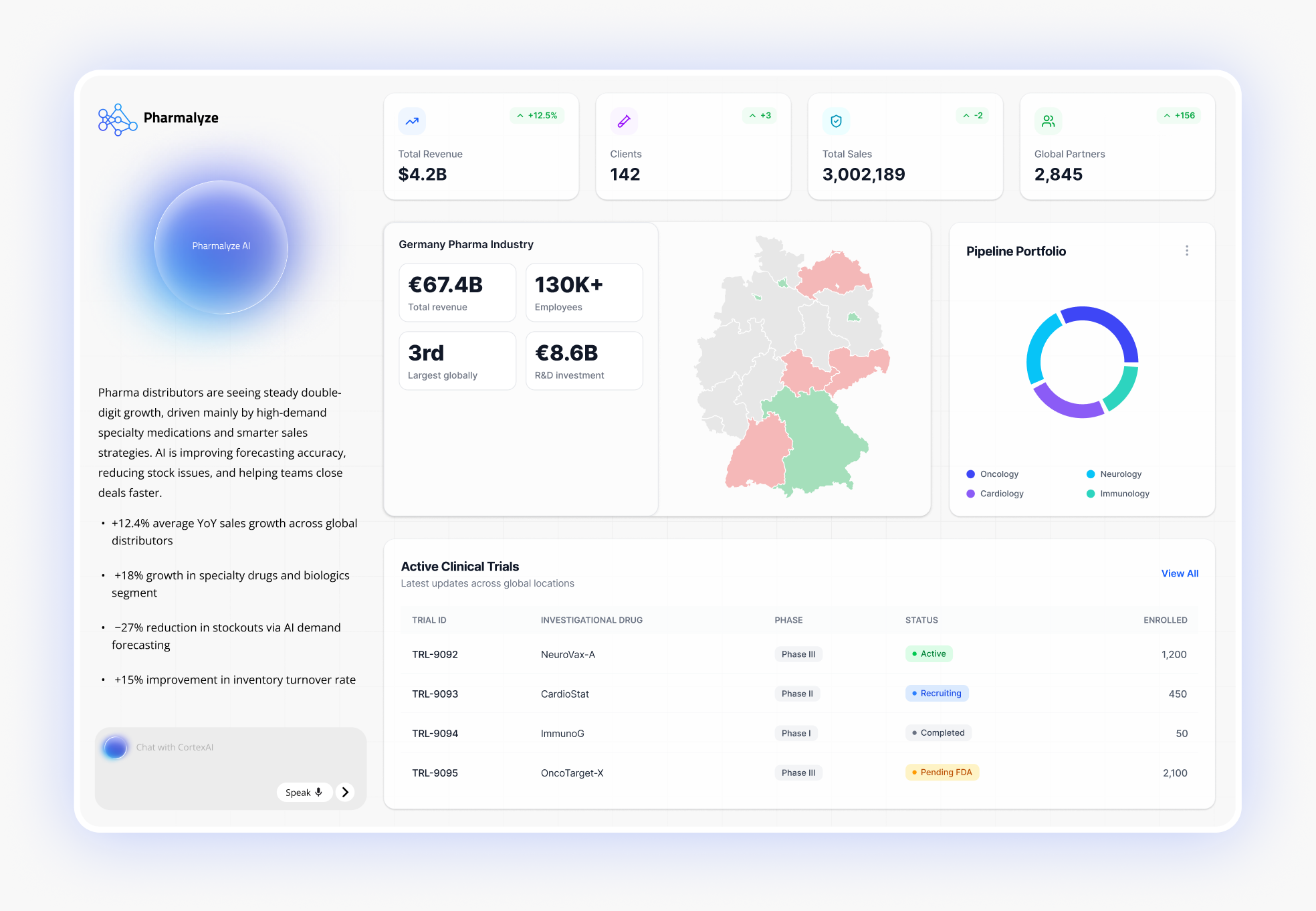This screenshot has width=1316, height=911.
Task: Select trial TRL-9095 row ID
Action: [435, 773]
